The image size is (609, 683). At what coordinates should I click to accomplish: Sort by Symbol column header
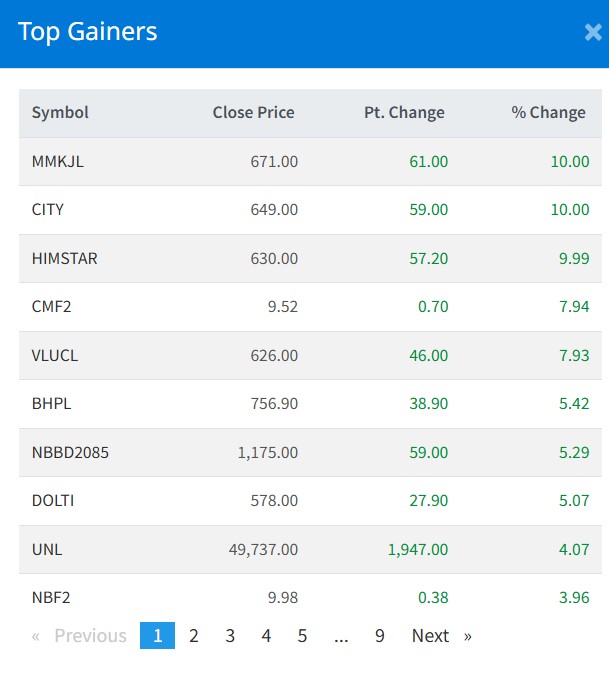point(60,112)
